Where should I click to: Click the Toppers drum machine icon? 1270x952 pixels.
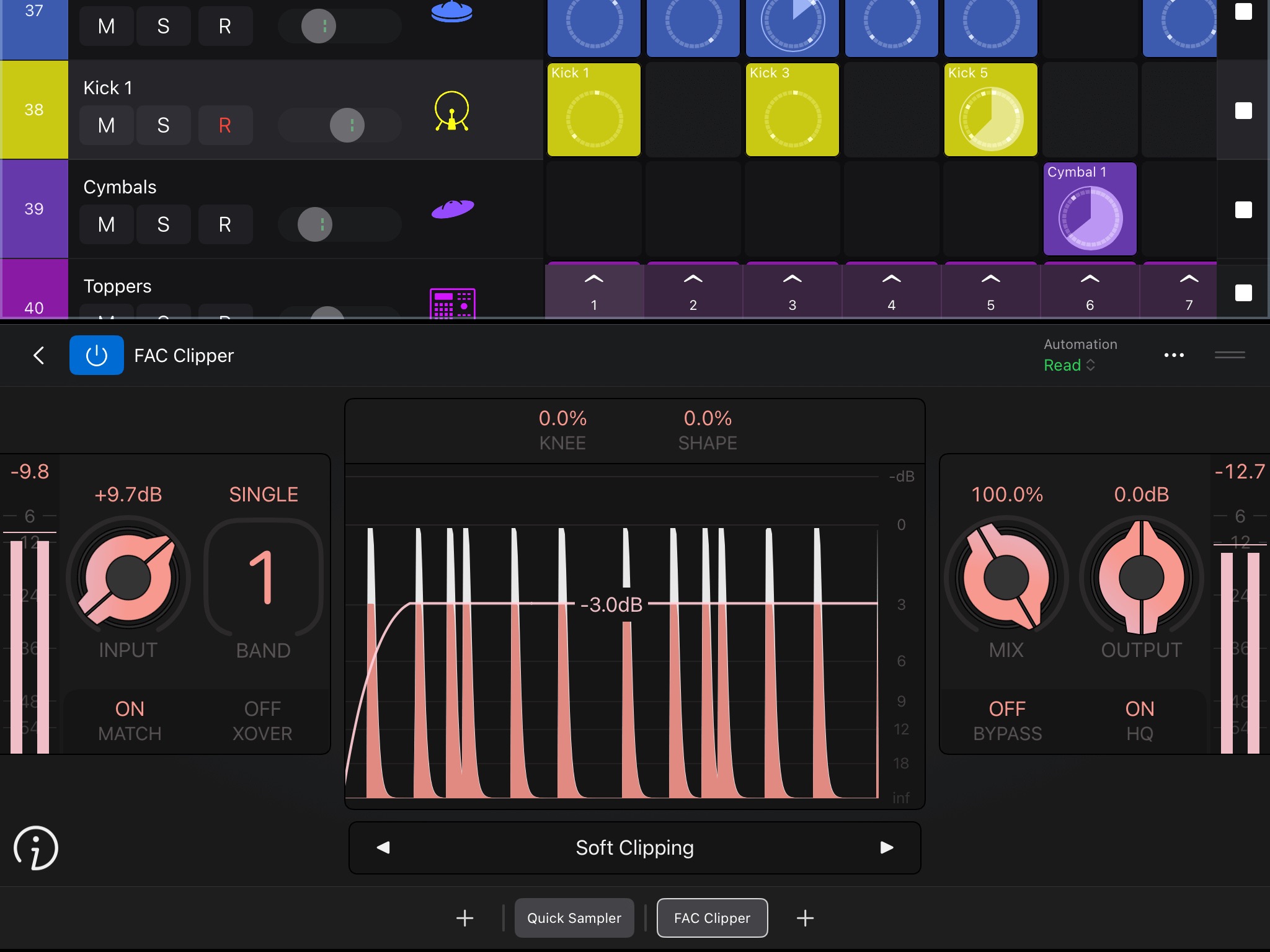[x=453, y=303]
